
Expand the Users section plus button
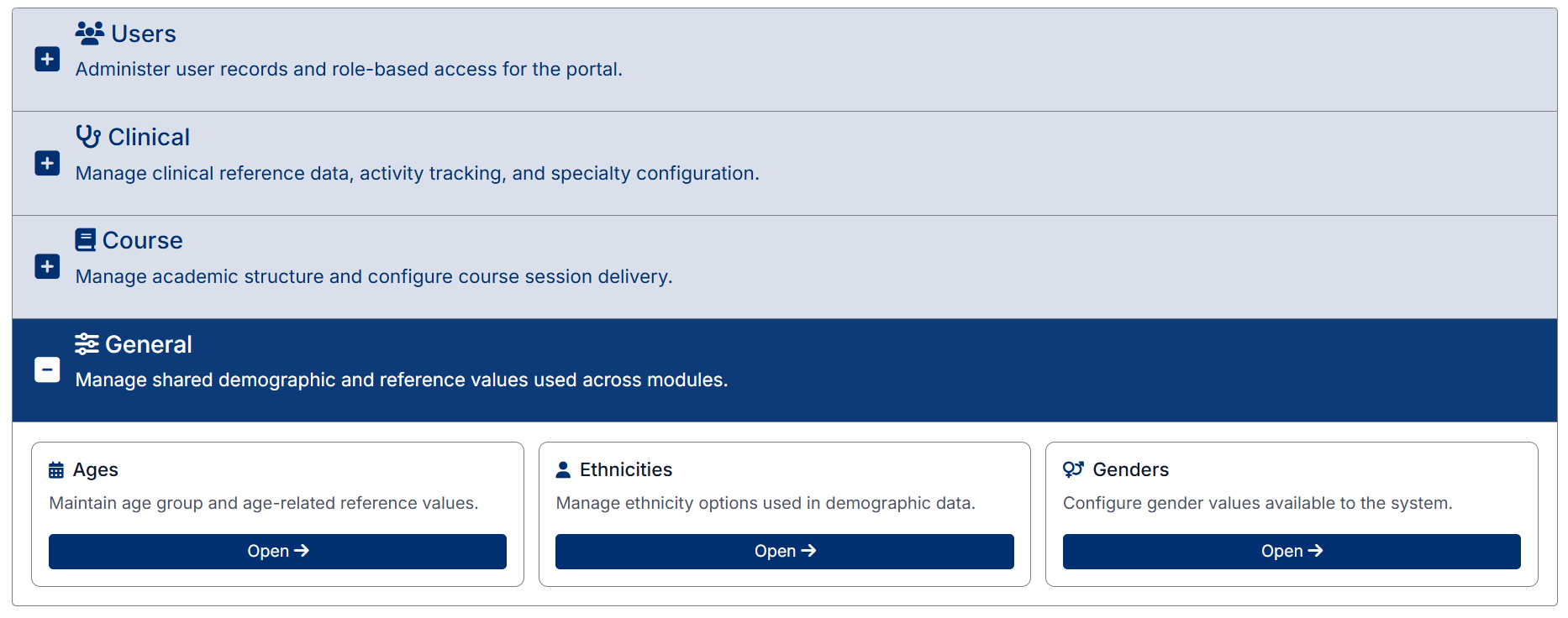[x=47, y=60]
